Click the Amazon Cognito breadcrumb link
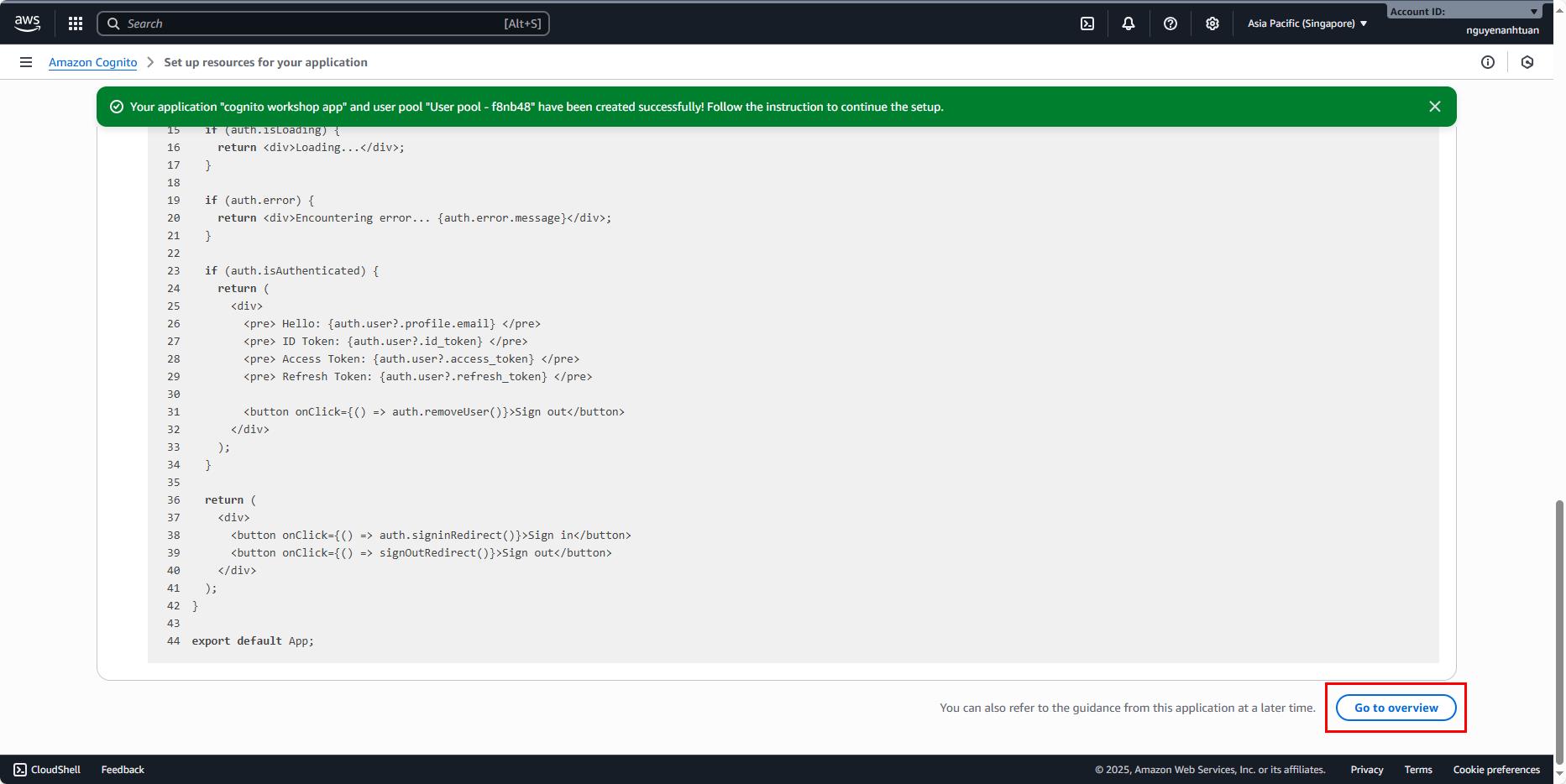1566x784 pixels. point(92,62)
